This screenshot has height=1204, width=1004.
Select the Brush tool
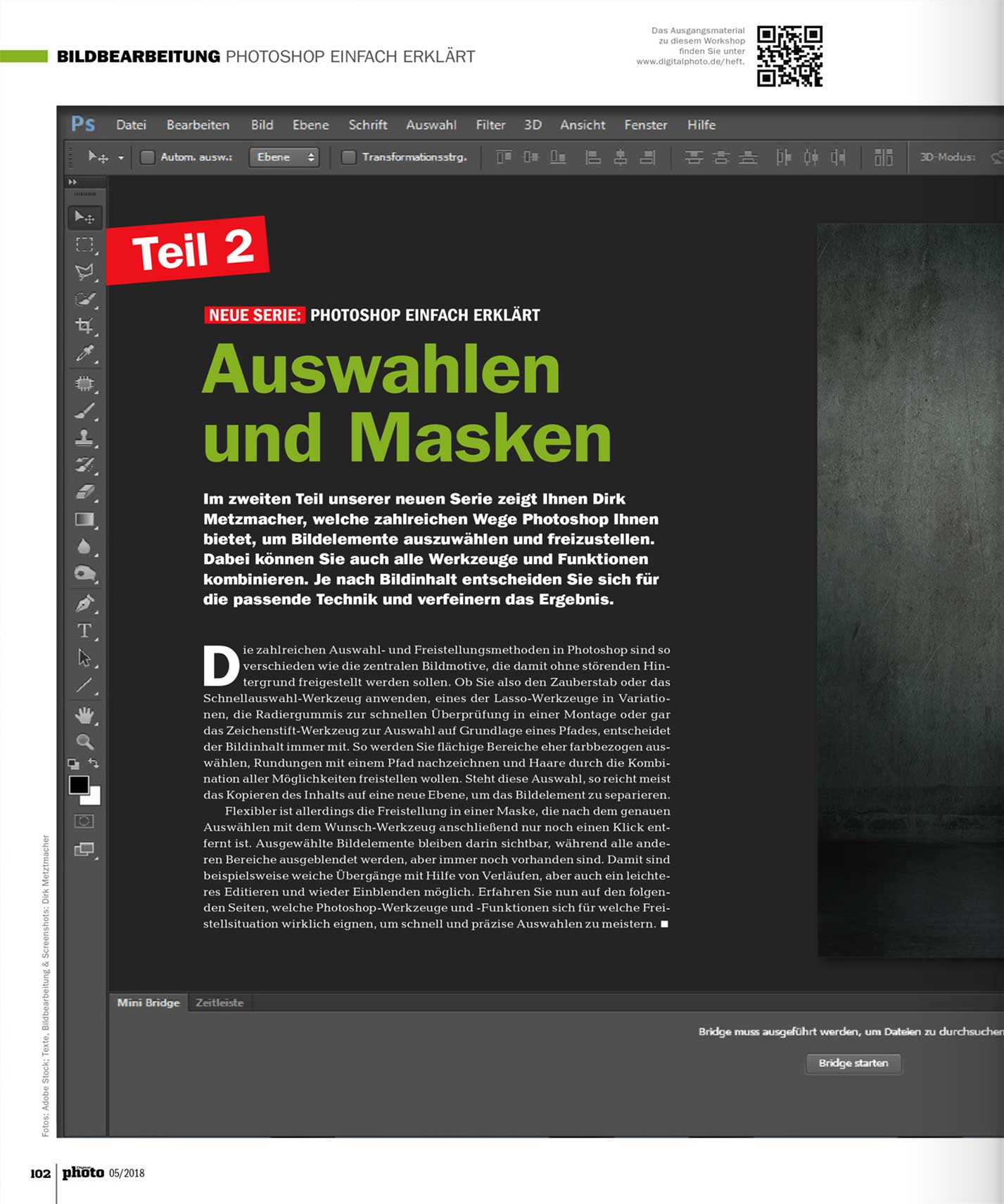pos(84,411)
